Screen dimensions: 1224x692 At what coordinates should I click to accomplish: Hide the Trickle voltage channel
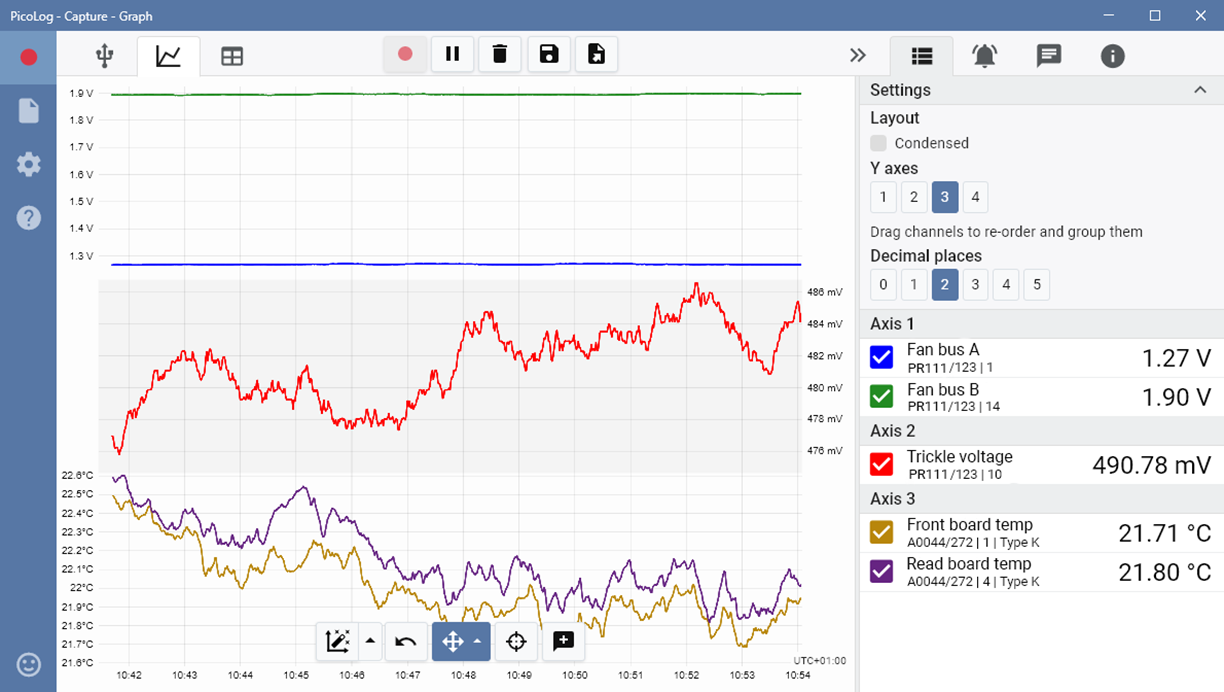(x=881, y=465)
